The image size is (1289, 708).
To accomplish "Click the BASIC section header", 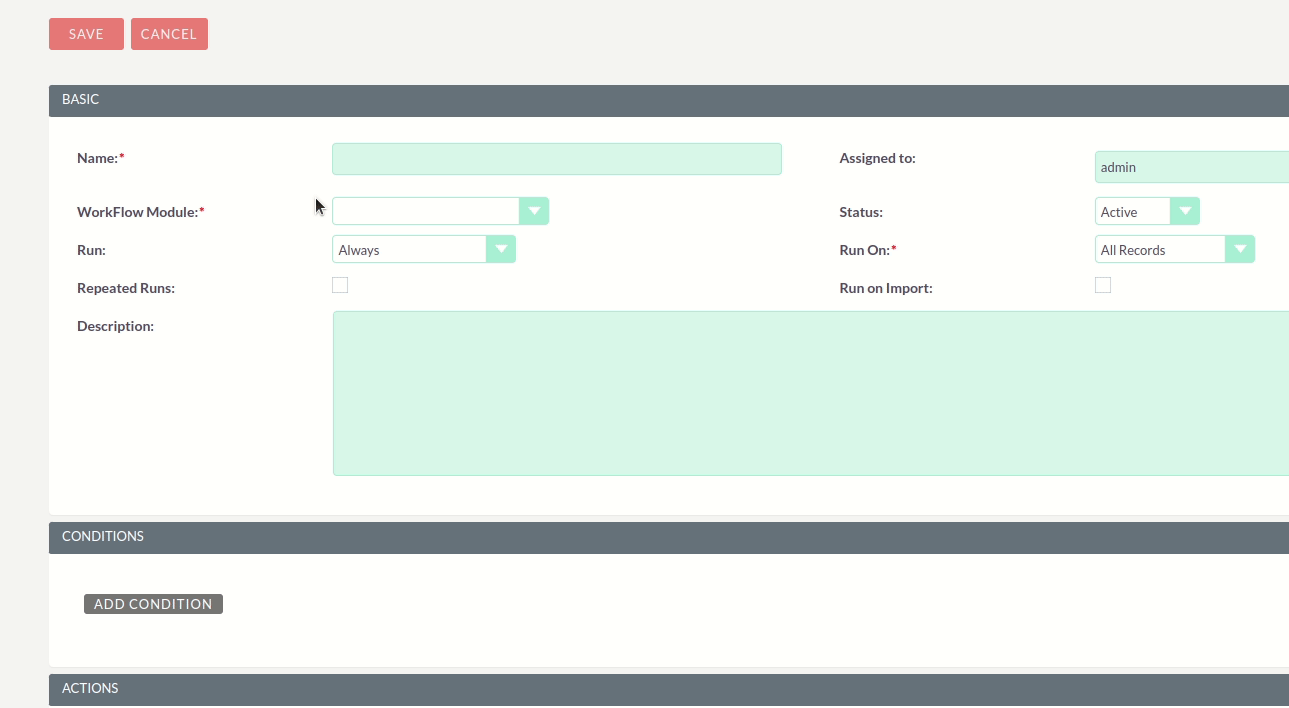I will pos(80,100).
